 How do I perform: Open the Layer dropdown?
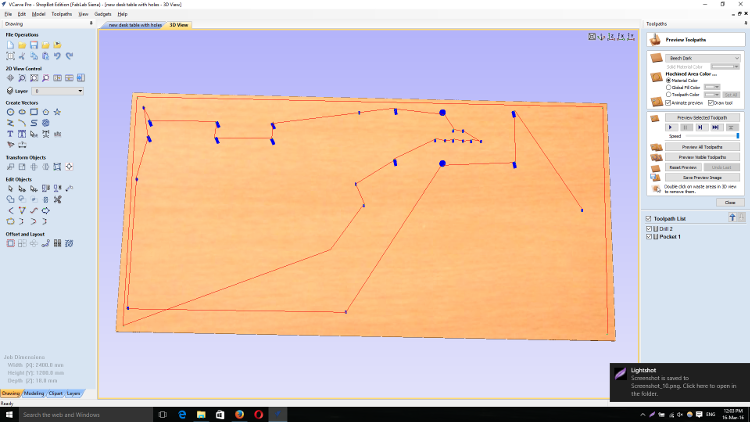coord(57,91)
